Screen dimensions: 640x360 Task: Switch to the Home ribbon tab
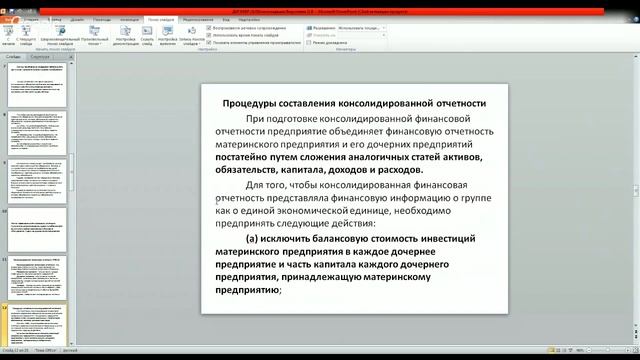(x=31, y=20)
